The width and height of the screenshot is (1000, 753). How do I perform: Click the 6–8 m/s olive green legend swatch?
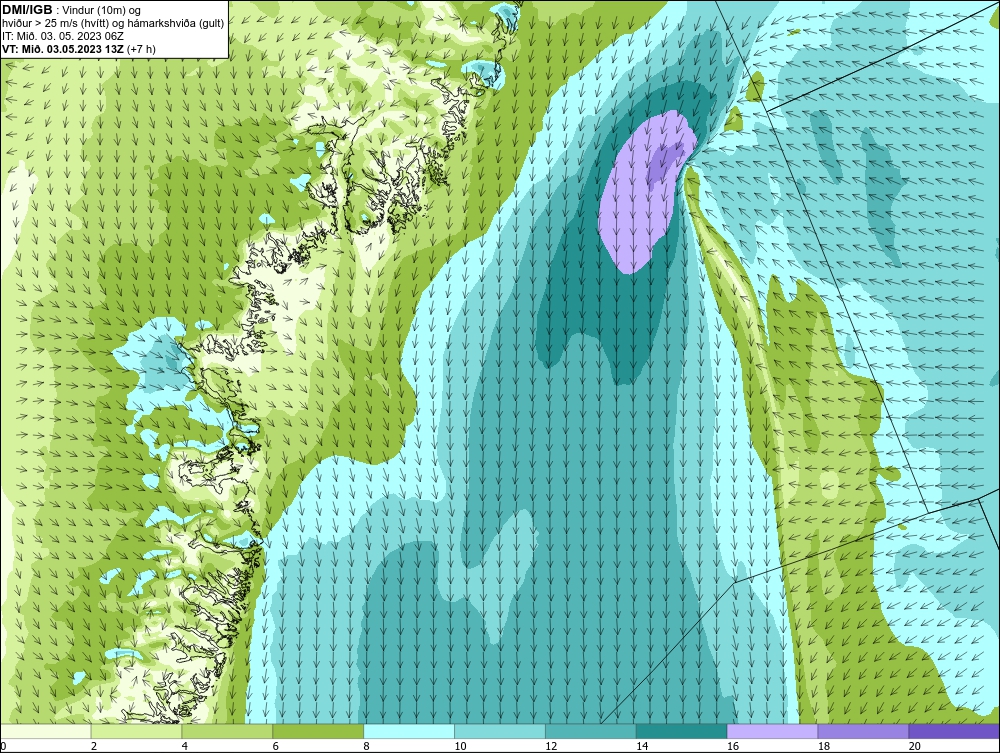pos(318,731)
